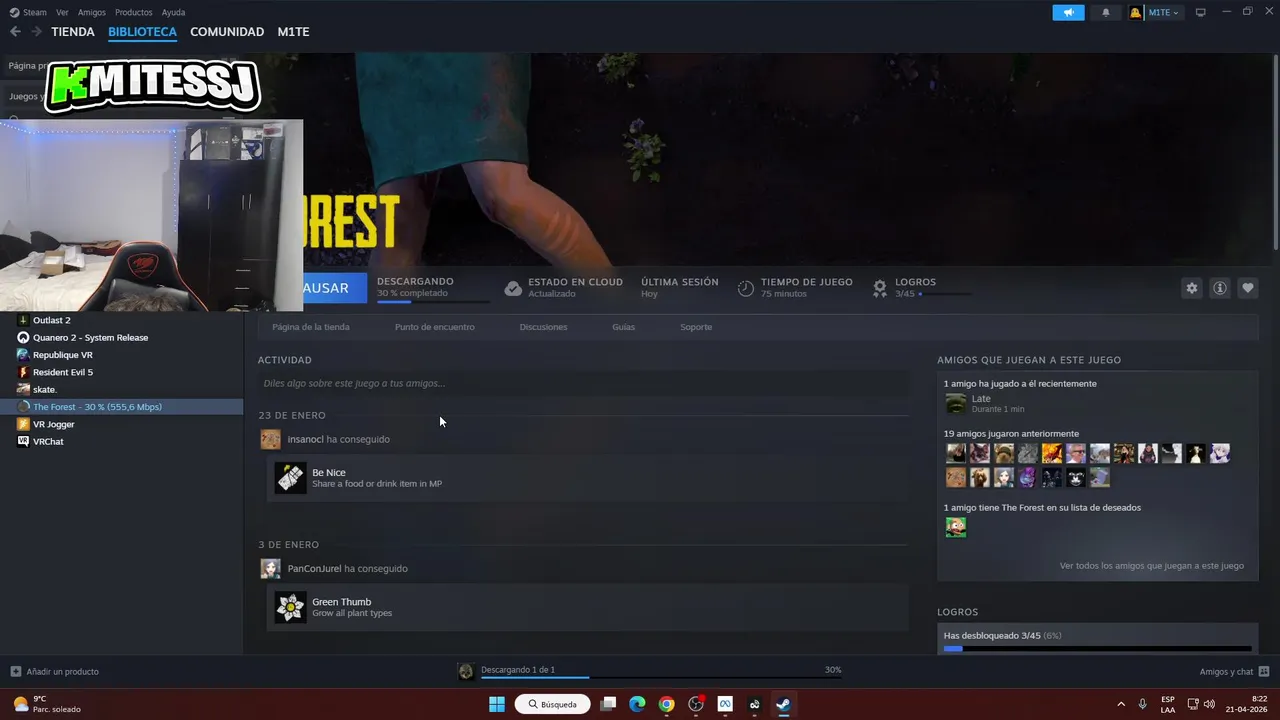Click the plus icon for Añadir un producto
Viewport: 1280px width, 720px height.
coord(15,671)
